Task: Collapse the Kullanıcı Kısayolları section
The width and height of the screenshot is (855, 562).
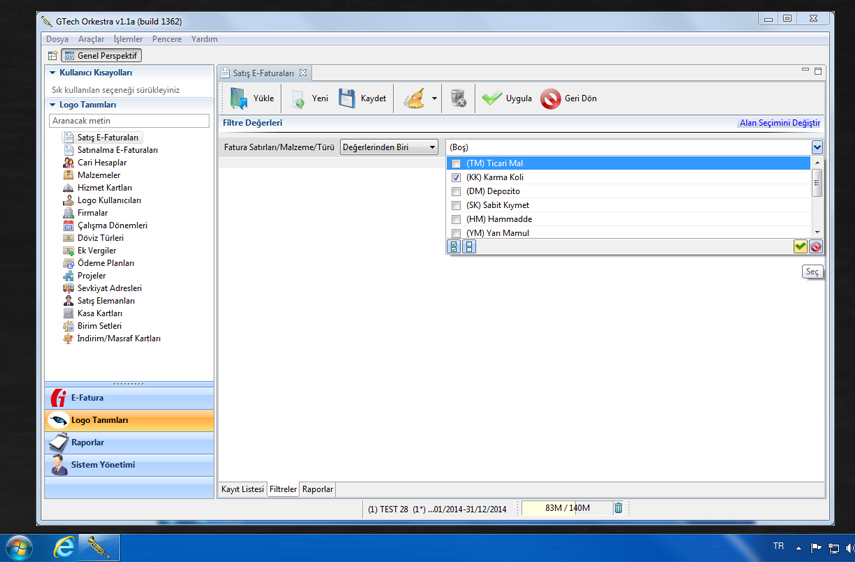Action: (52, 72)
